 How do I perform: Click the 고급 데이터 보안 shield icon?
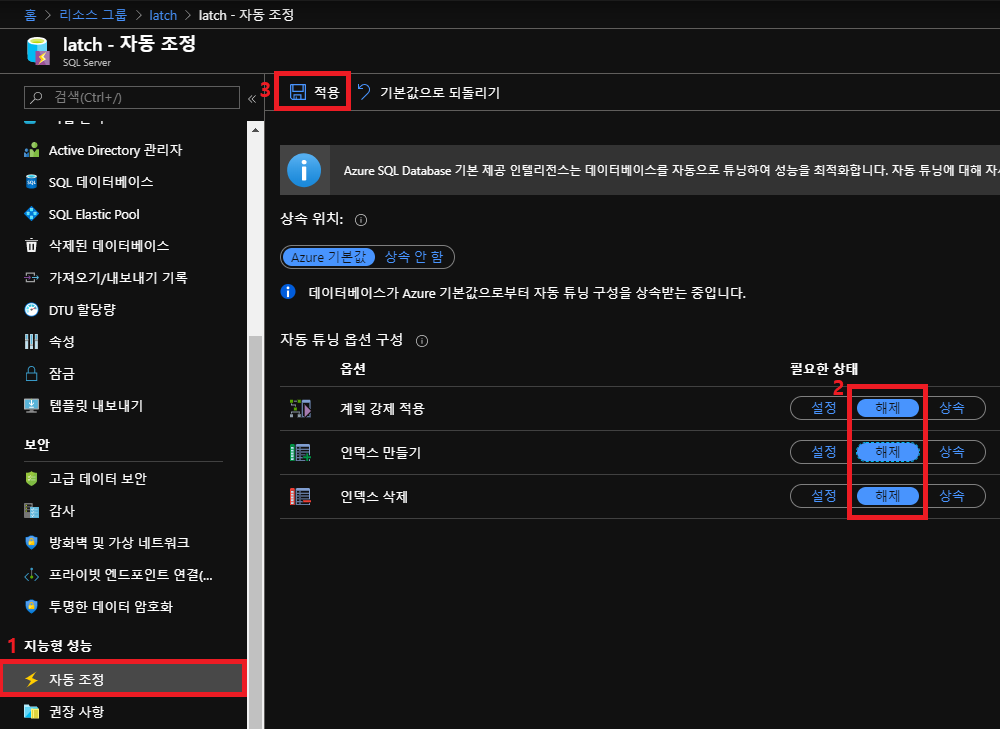click(31, 478)
